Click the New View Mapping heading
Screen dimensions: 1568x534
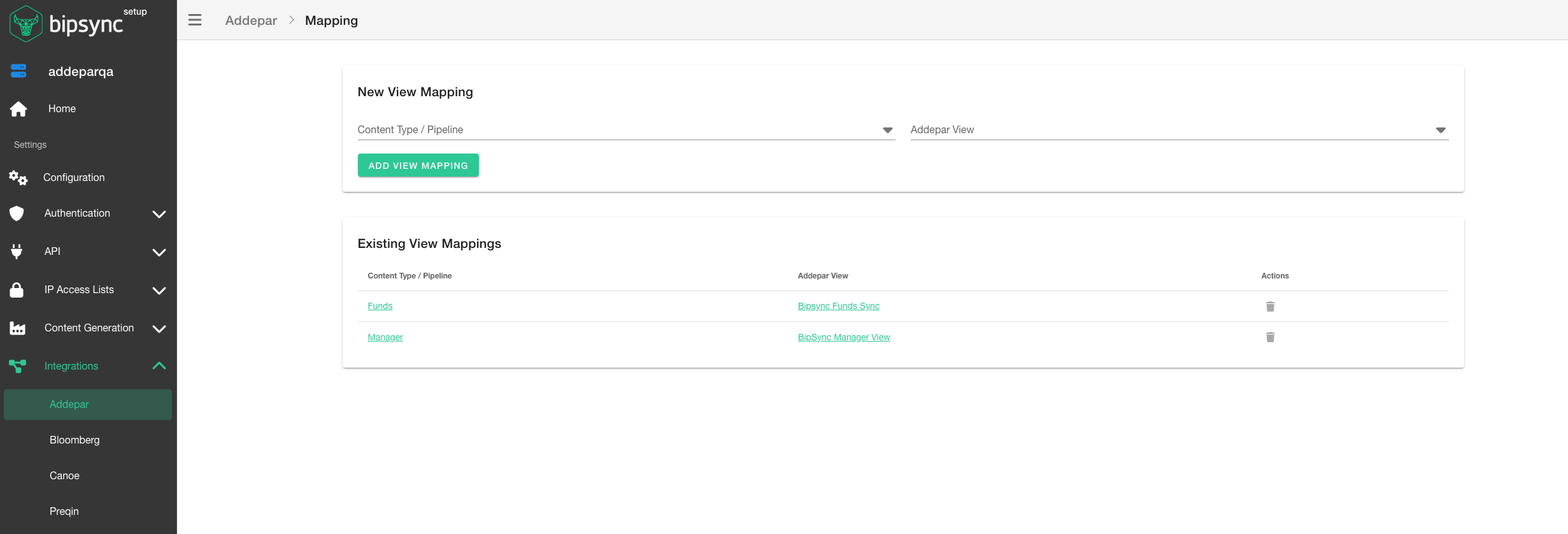(415, 92)
